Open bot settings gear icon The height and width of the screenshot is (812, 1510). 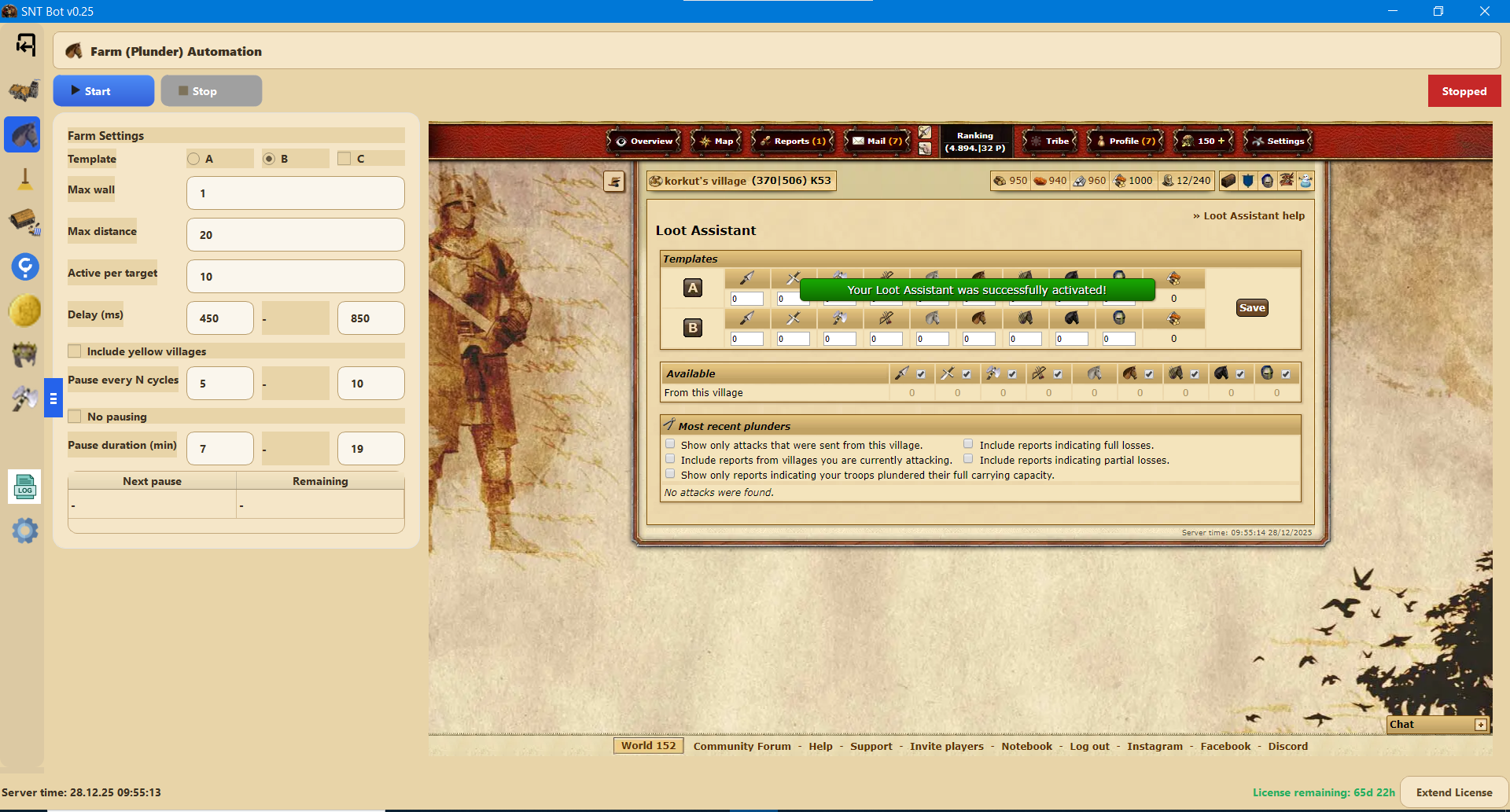point(24,531)
